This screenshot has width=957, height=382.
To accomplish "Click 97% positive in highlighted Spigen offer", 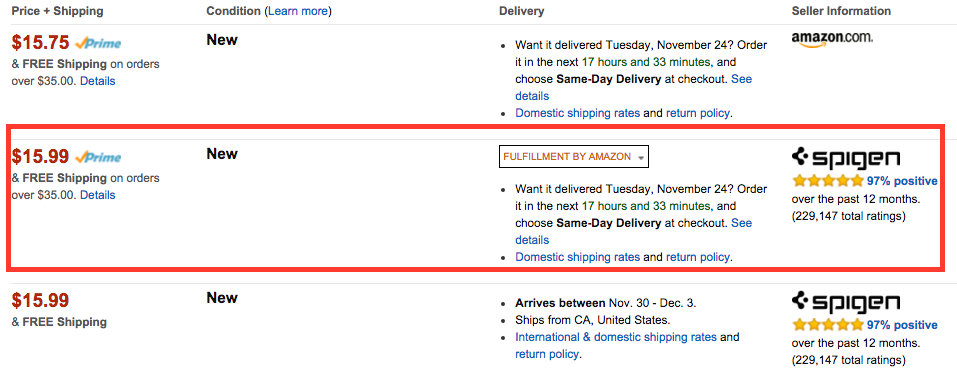I will pos(902,181).
